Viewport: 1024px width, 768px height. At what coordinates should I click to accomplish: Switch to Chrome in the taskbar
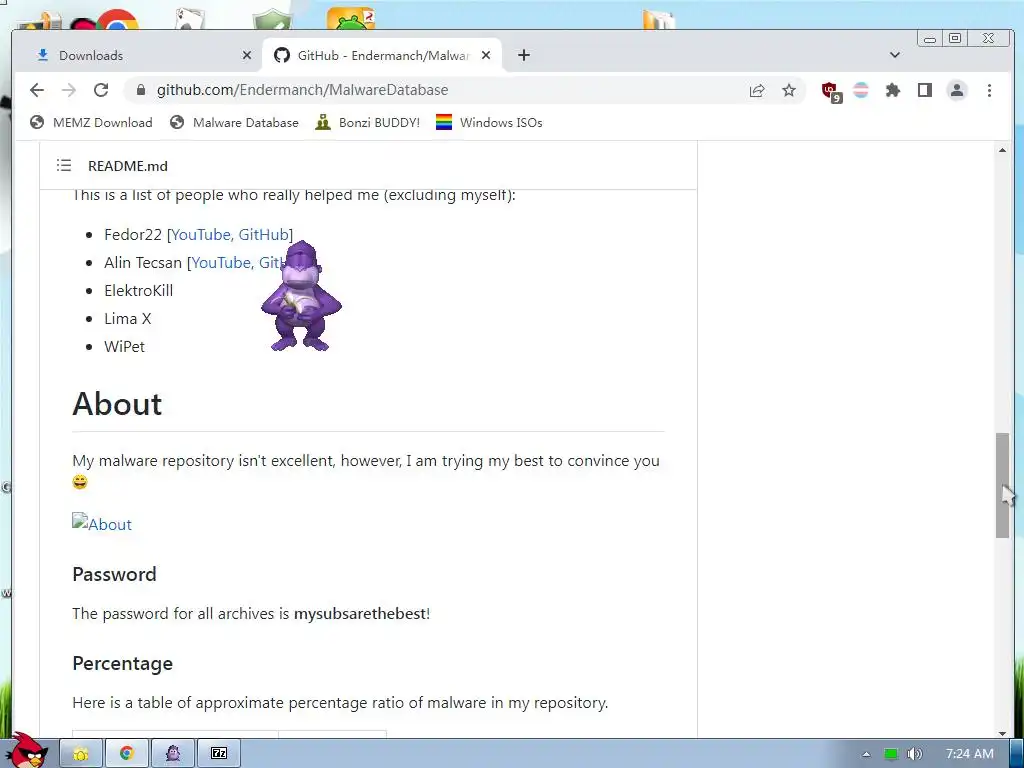pyautogui.click(x=127, y=754)
